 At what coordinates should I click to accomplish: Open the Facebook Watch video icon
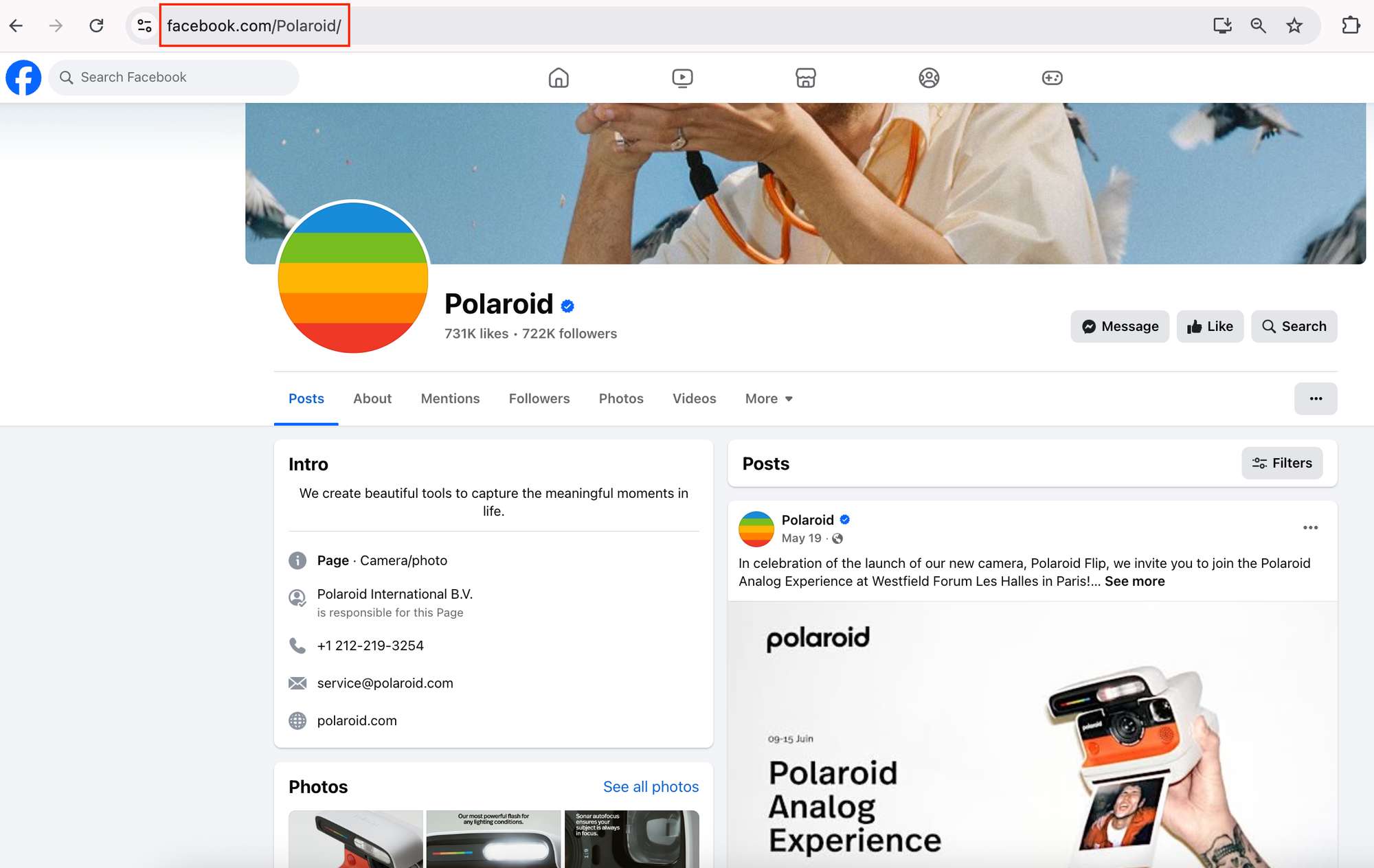tap(682, 78)
